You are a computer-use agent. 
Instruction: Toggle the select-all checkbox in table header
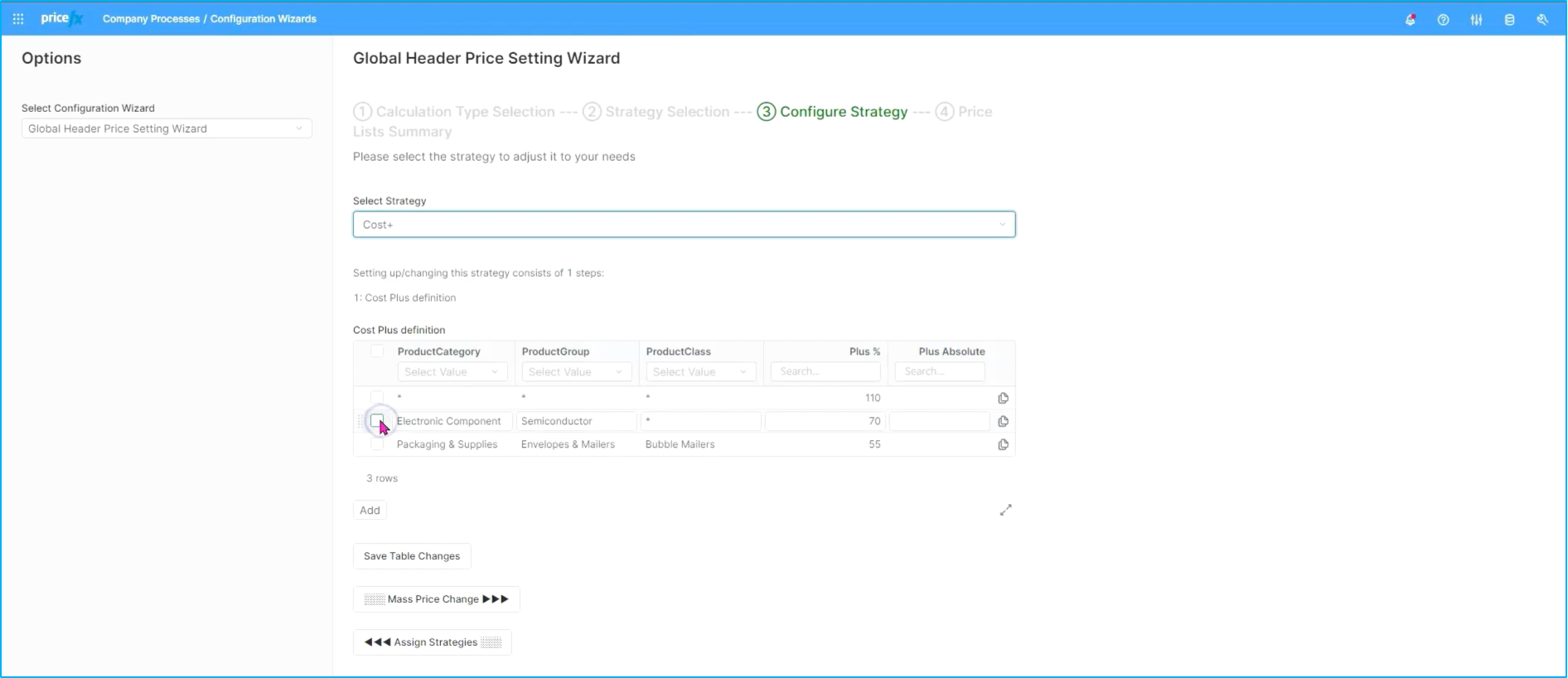pyautogui.click(x=377, y=351)
